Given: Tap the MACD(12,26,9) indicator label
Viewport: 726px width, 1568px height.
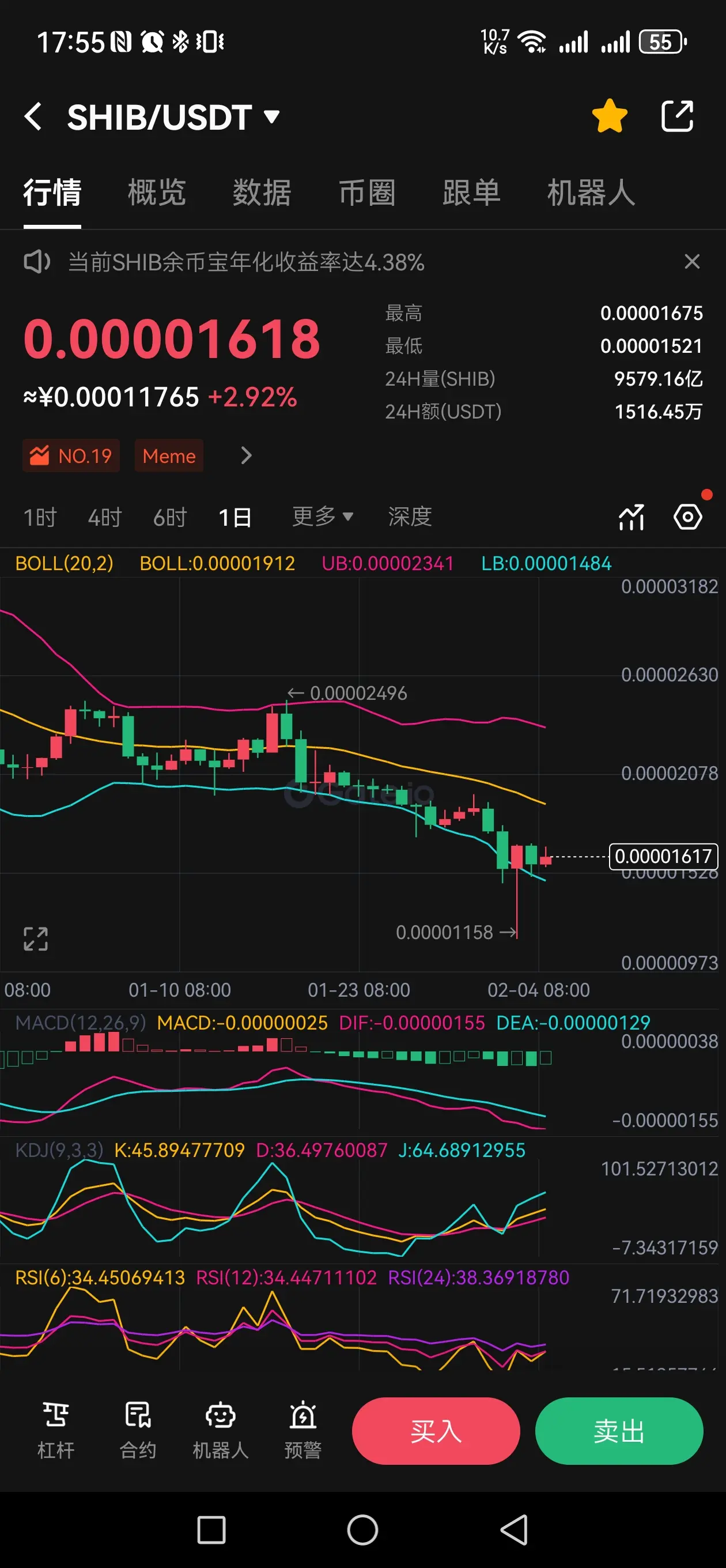Looking at the screenshot, I should point(80,1023).
